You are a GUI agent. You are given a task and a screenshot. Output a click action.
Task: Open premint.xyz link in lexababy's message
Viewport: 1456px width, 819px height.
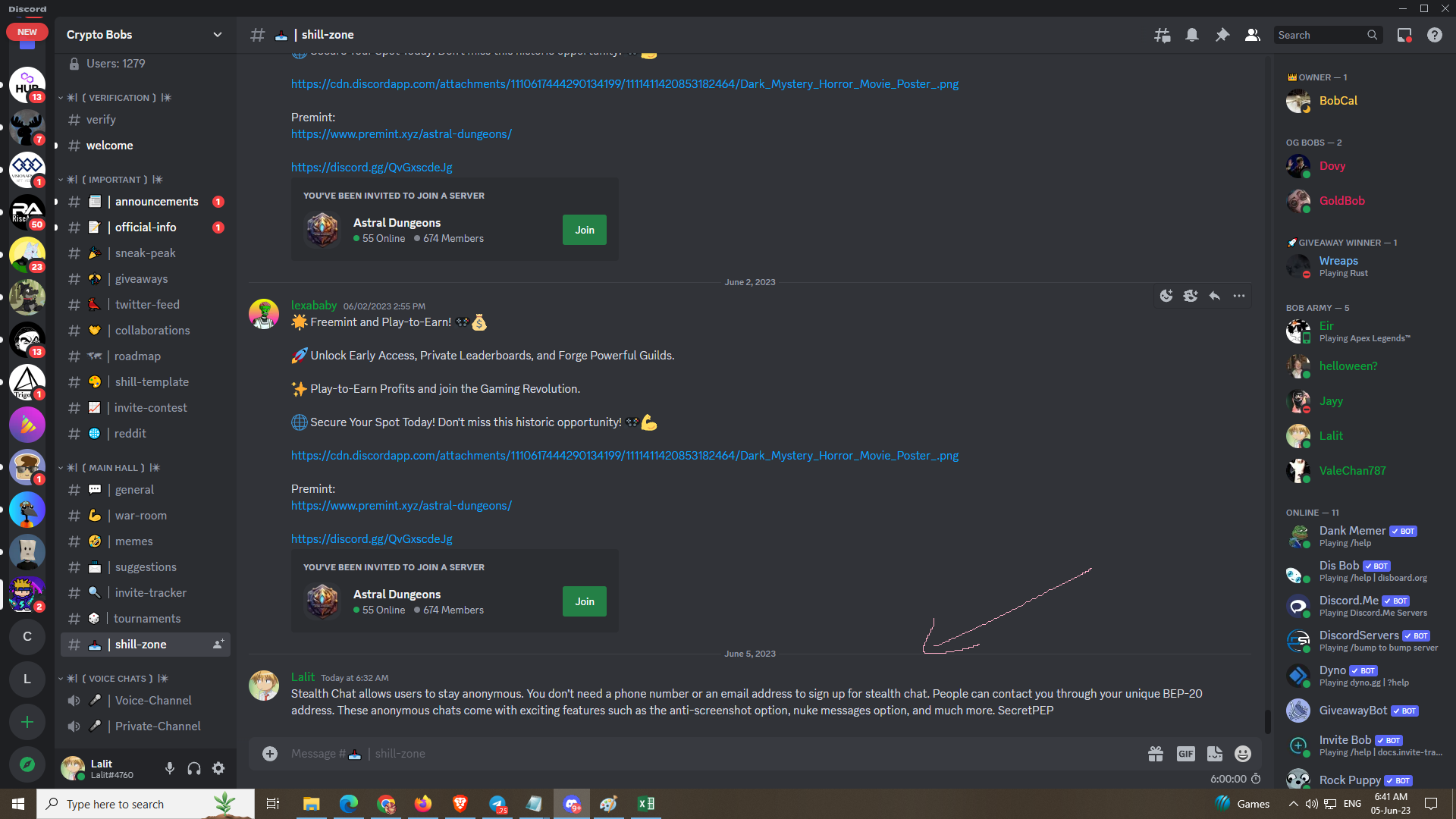401,506
